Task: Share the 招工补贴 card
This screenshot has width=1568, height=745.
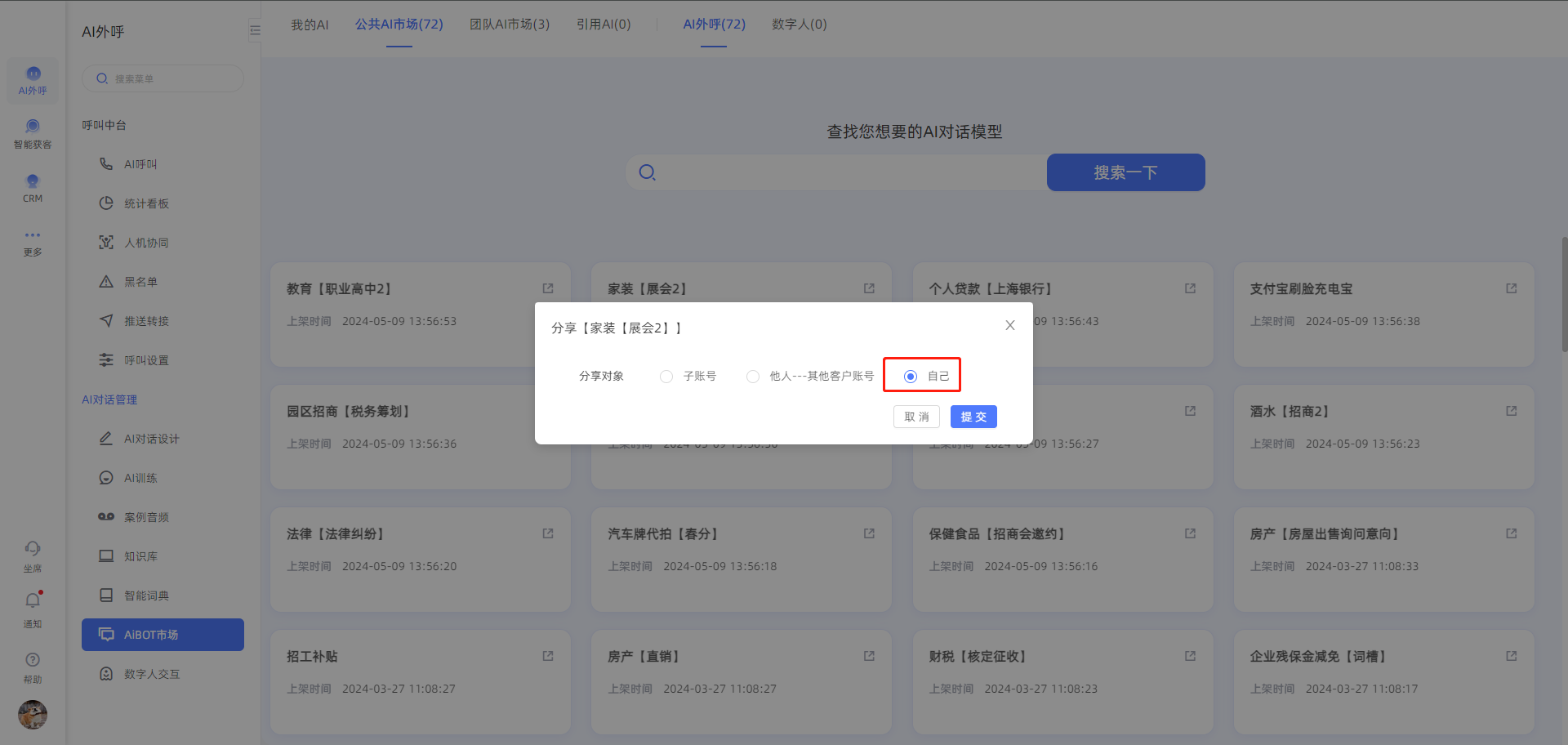Action: (x=548, y=656)
